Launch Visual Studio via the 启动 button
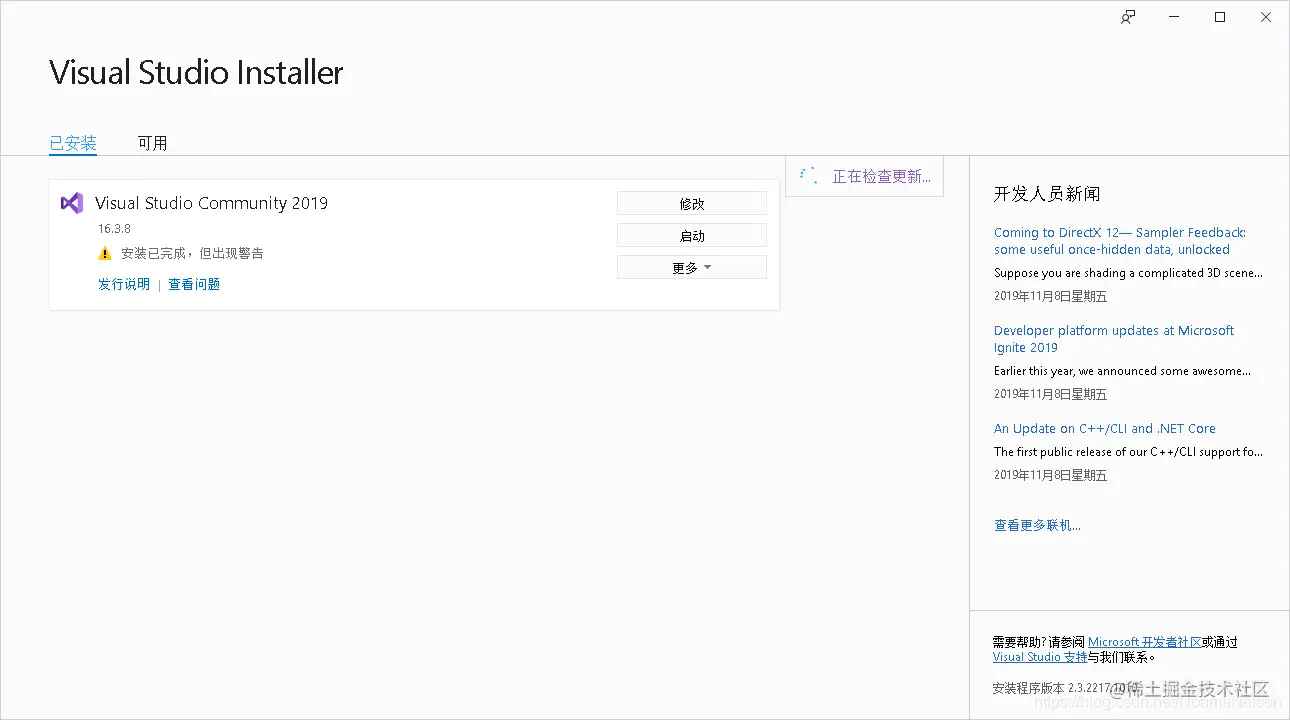 (691, 235)
